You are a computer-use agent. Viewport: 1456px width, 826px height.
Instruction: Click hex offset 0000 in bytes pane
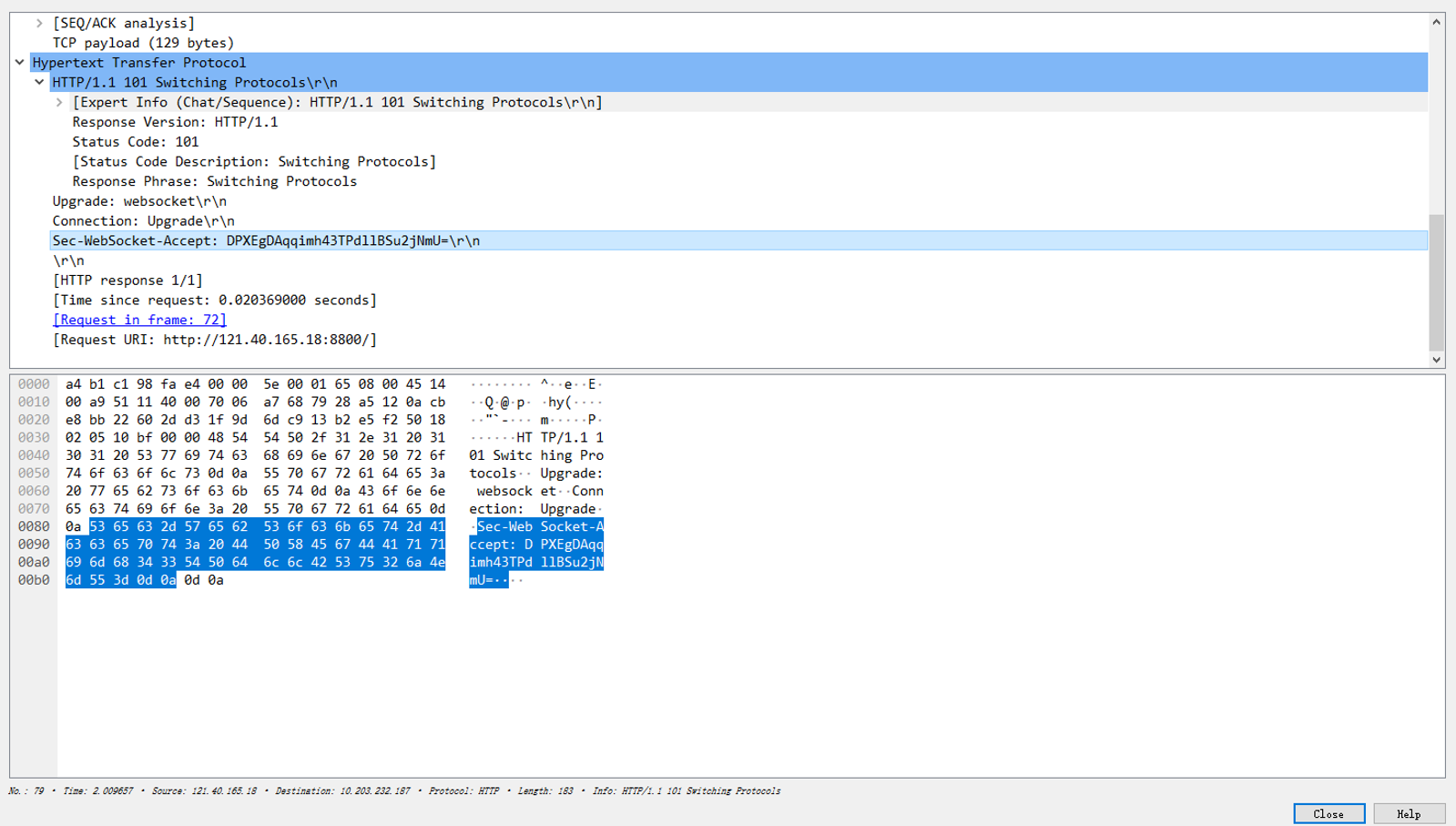tap(34, 384)
